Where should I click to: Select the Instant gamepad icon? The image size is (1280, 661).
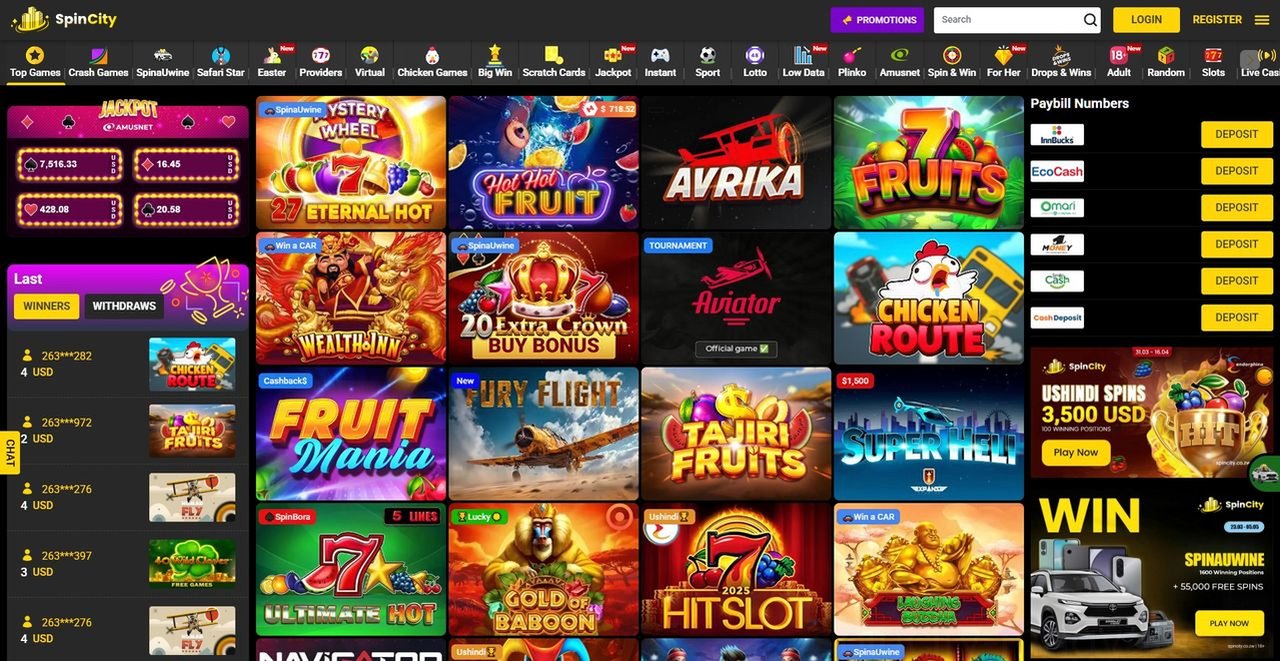(x=660, y=55)
